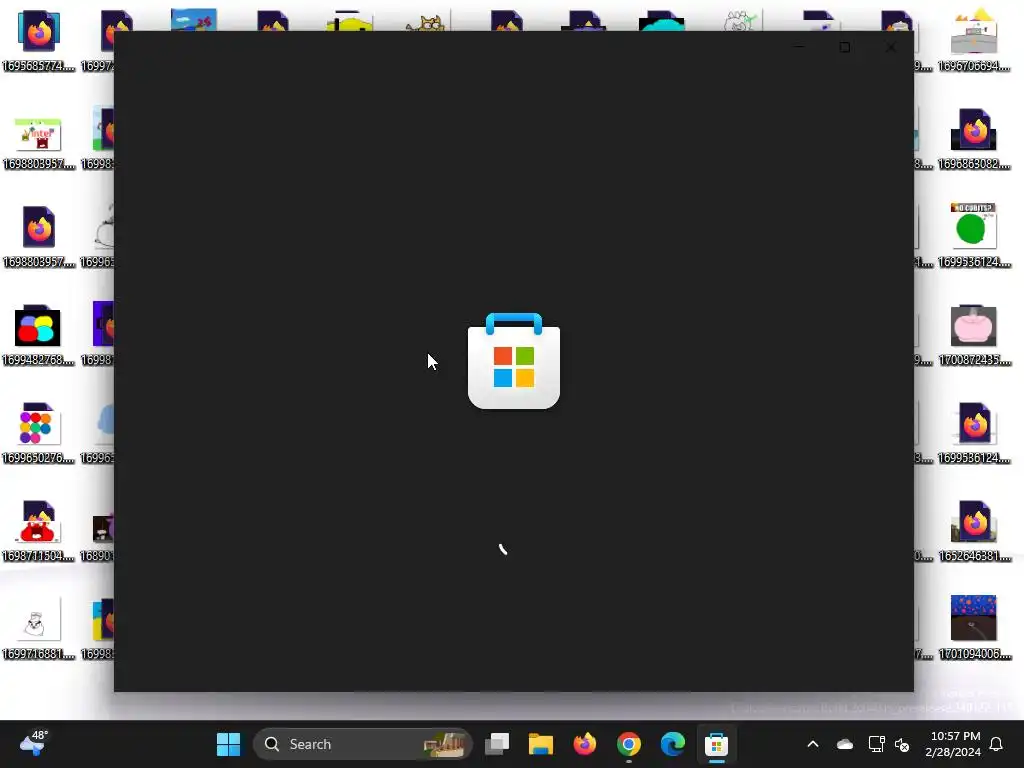The width and height of the screenshot is (1024, 768).
Task: Maximize the Microsoft Store window
Action: pos(844,47)
